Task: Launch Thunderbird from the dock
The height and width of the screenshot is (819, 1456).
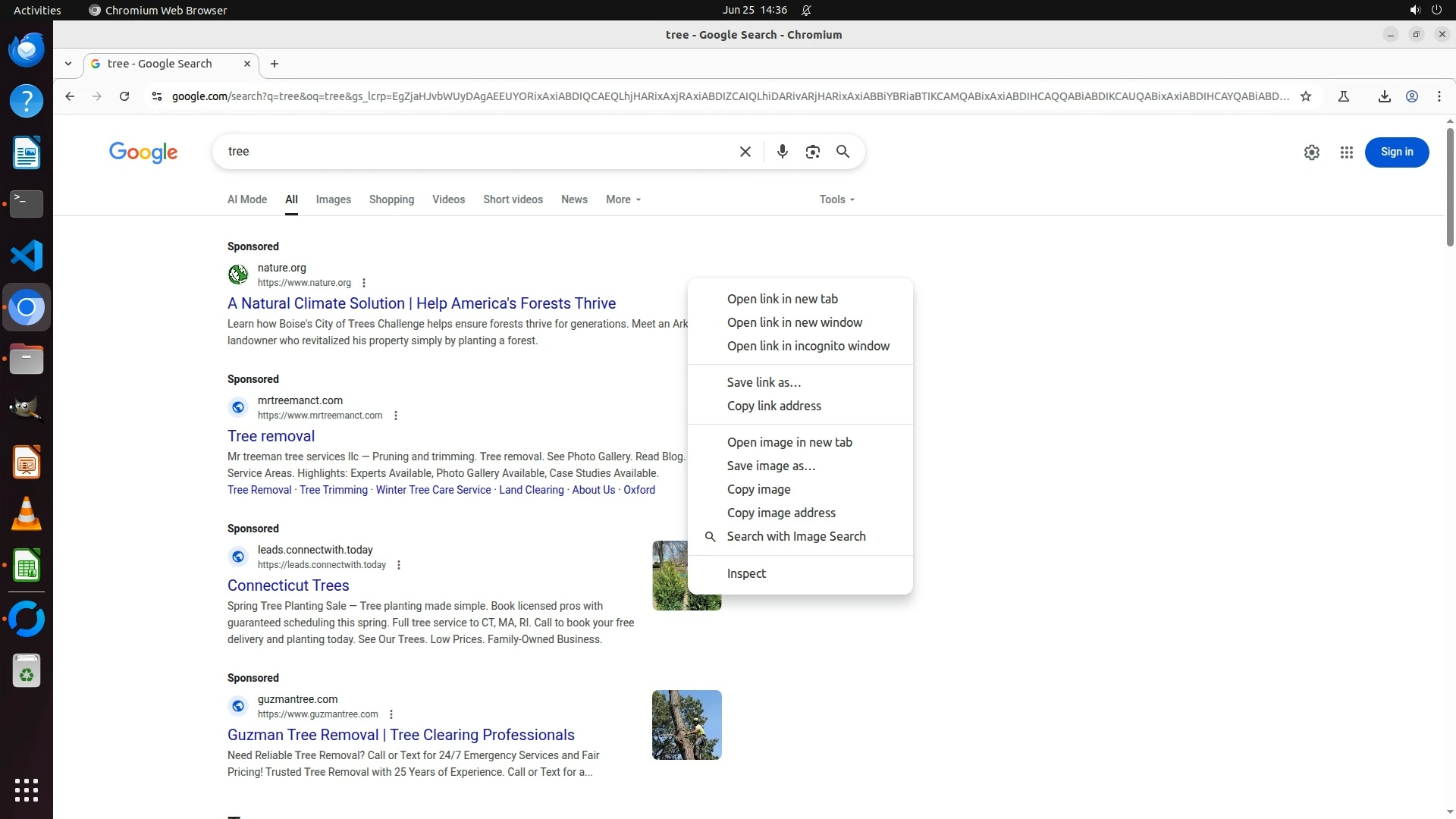Action: pyautogui.click(x=27, y=49)
